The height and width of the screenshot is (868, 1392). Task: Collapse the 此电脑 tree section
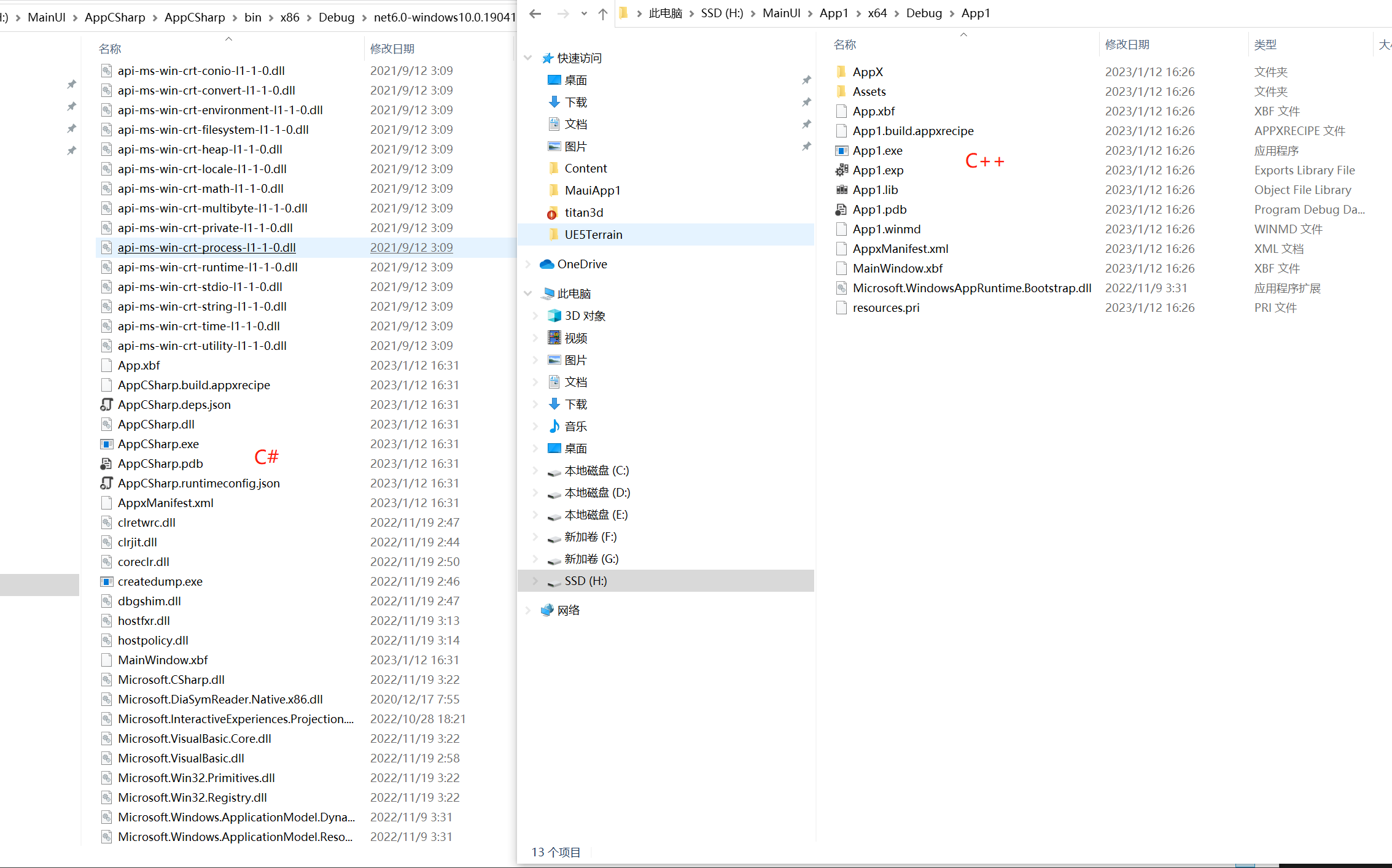[x=527, y=293]
